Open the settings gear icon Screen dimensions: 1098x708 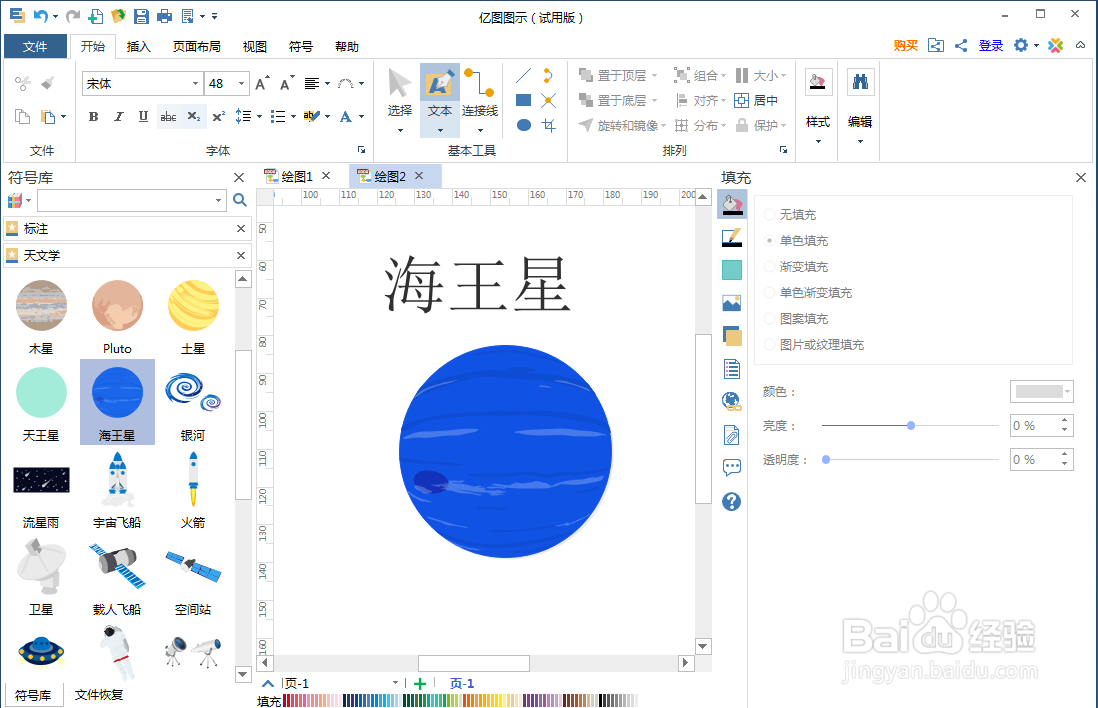(x=1021, y=46)
